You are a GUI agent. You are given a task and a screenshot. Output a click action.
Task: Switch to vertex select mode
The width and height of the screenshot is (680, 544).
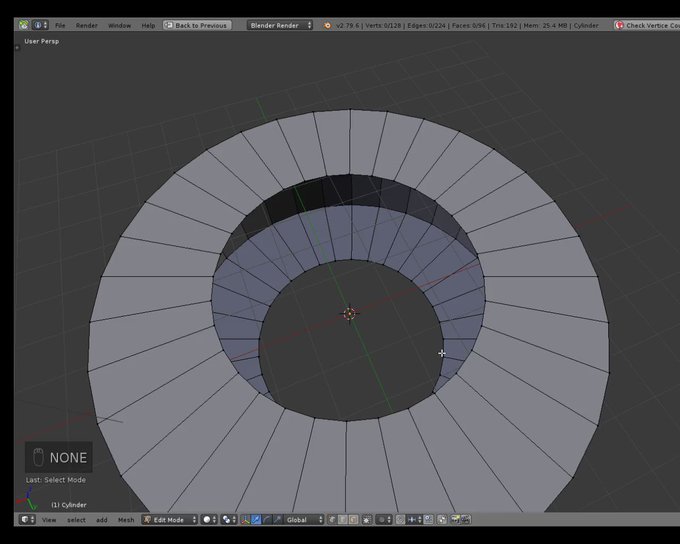[x=332, y=520]
